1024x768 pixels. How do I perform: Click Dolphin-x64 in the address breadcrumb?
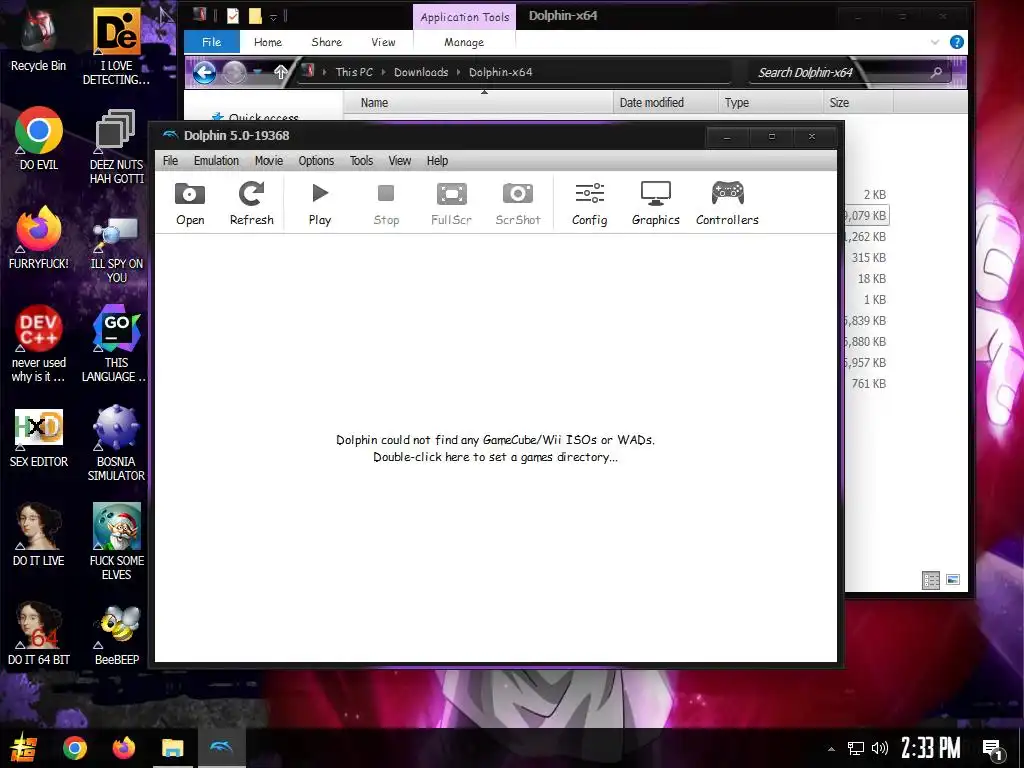pos(501,72)
